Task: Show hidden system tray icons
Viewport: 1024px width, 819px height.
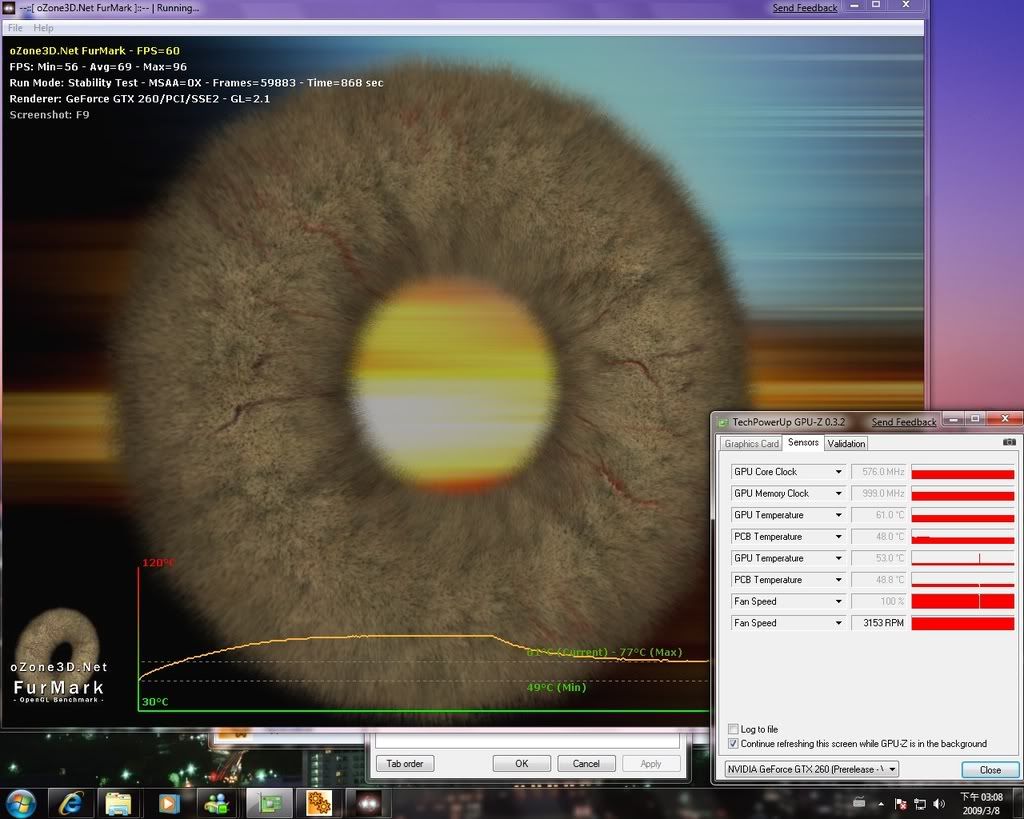Action: click(x=881, y=804)
